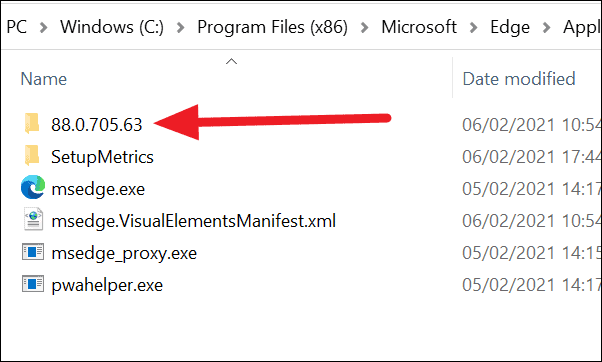Select msedge.VisualElementsManifest.xml file name

pyautogui.click(x=194, y=221)
